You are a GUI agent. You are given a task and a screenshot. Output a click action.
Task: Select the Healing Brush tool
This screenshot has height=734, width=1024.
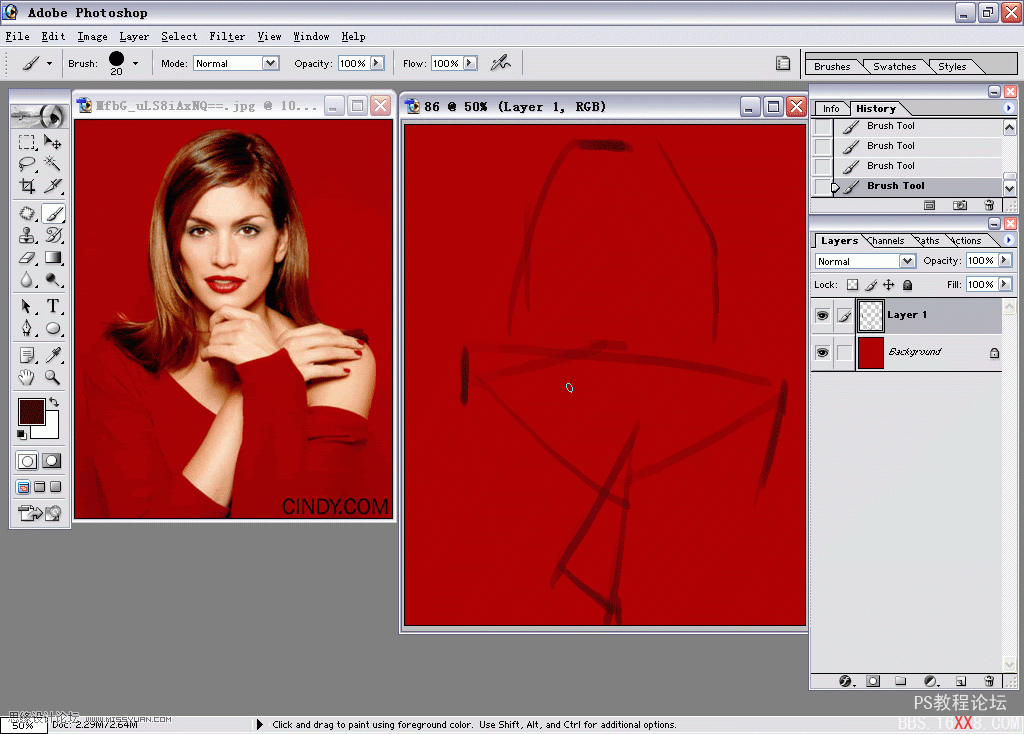click(x=27, y=214)
